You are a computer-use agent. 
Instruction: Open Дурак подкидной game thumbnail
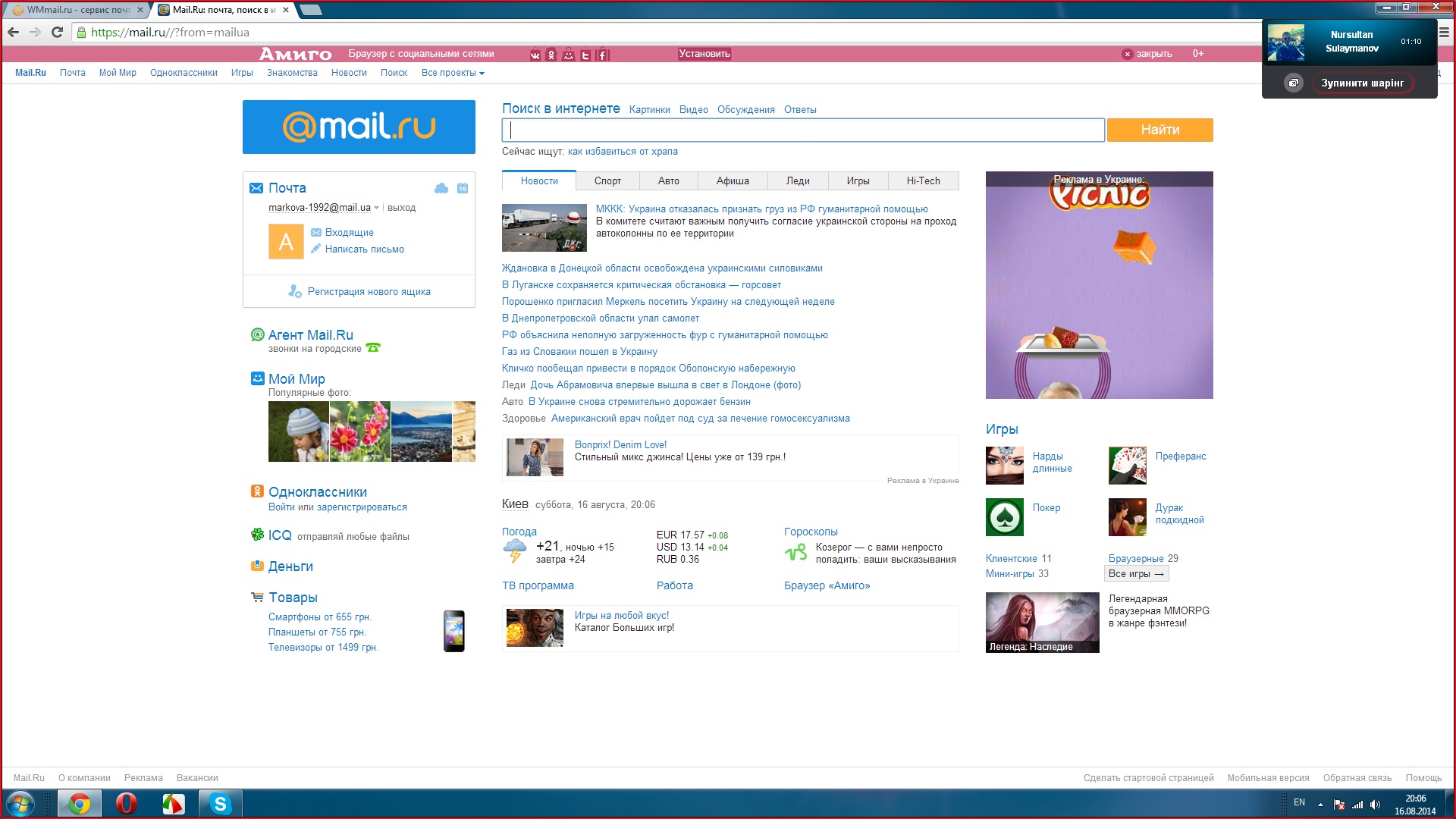click(1128, 517)
